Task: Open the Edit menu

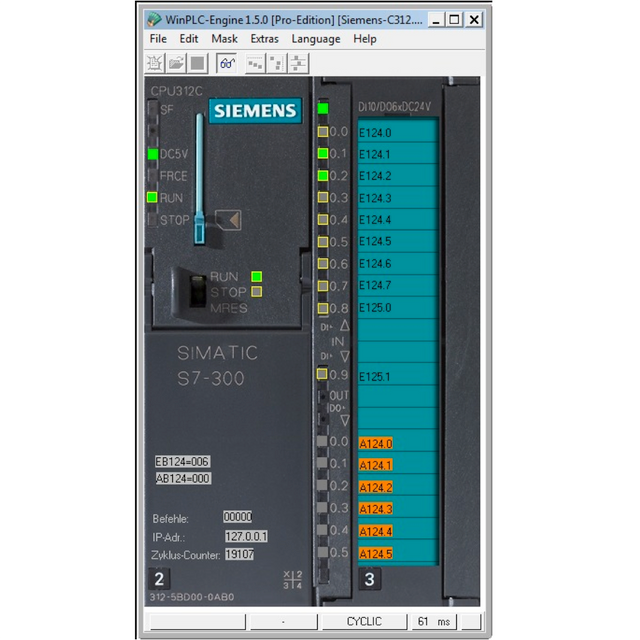Action: pyautogui.click(x=189, y=39)
